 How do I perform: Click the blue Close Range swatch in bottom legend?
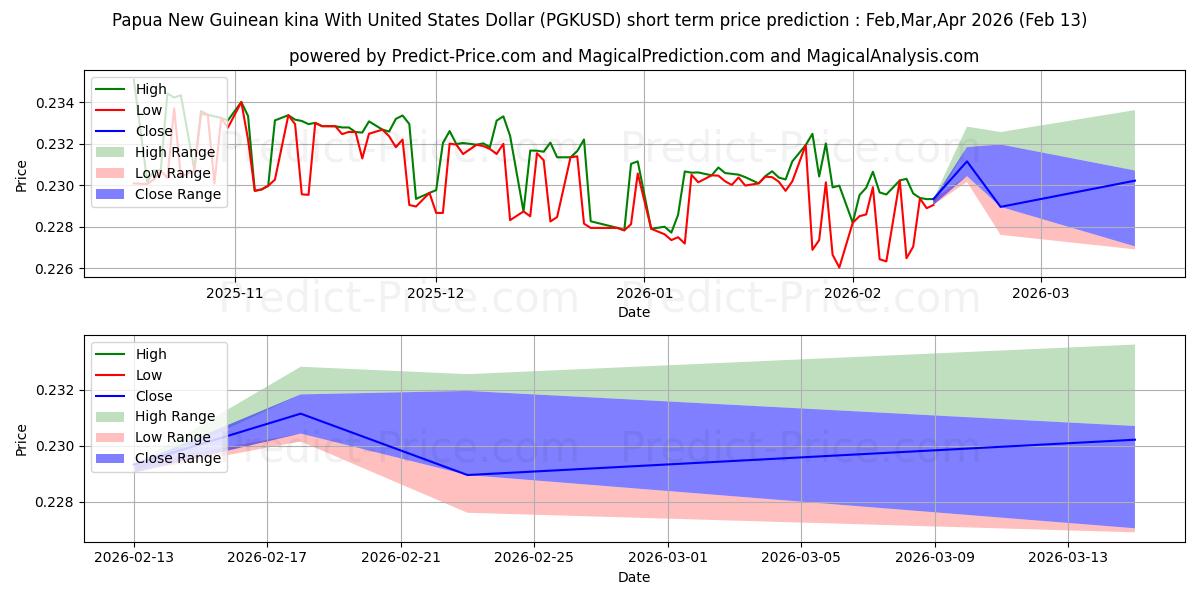(110, 458)
